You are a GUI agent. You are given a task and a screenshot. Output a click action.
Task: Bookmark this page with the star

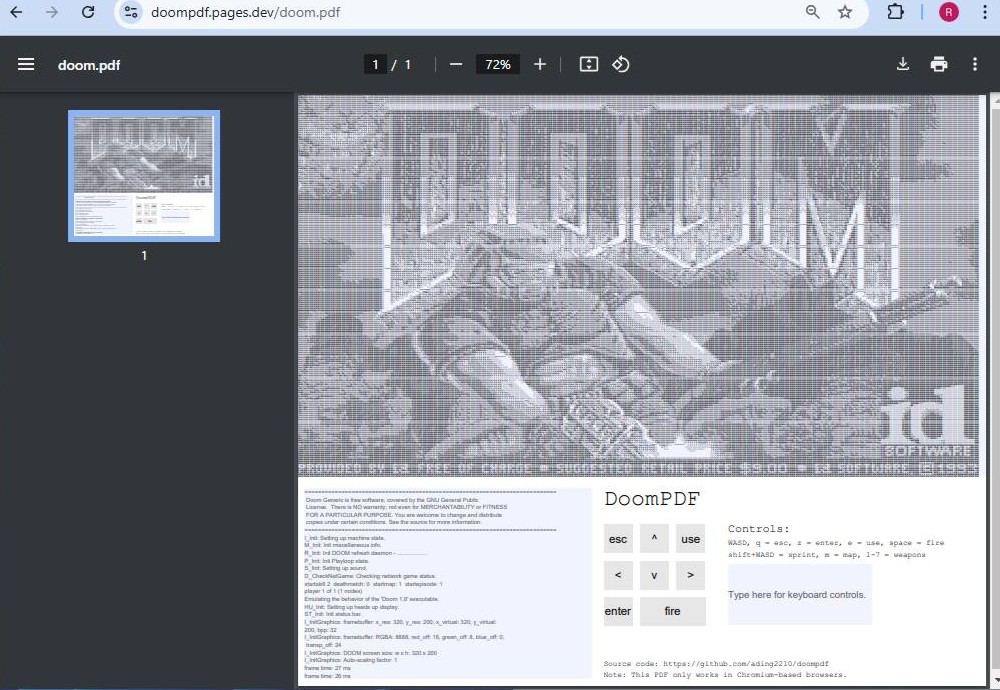(845, 12)
